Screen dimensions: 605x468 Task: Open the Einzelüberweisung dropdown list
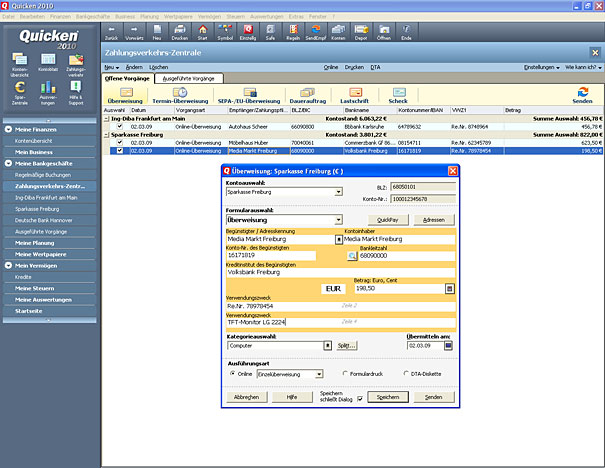(x=319, y=373)
